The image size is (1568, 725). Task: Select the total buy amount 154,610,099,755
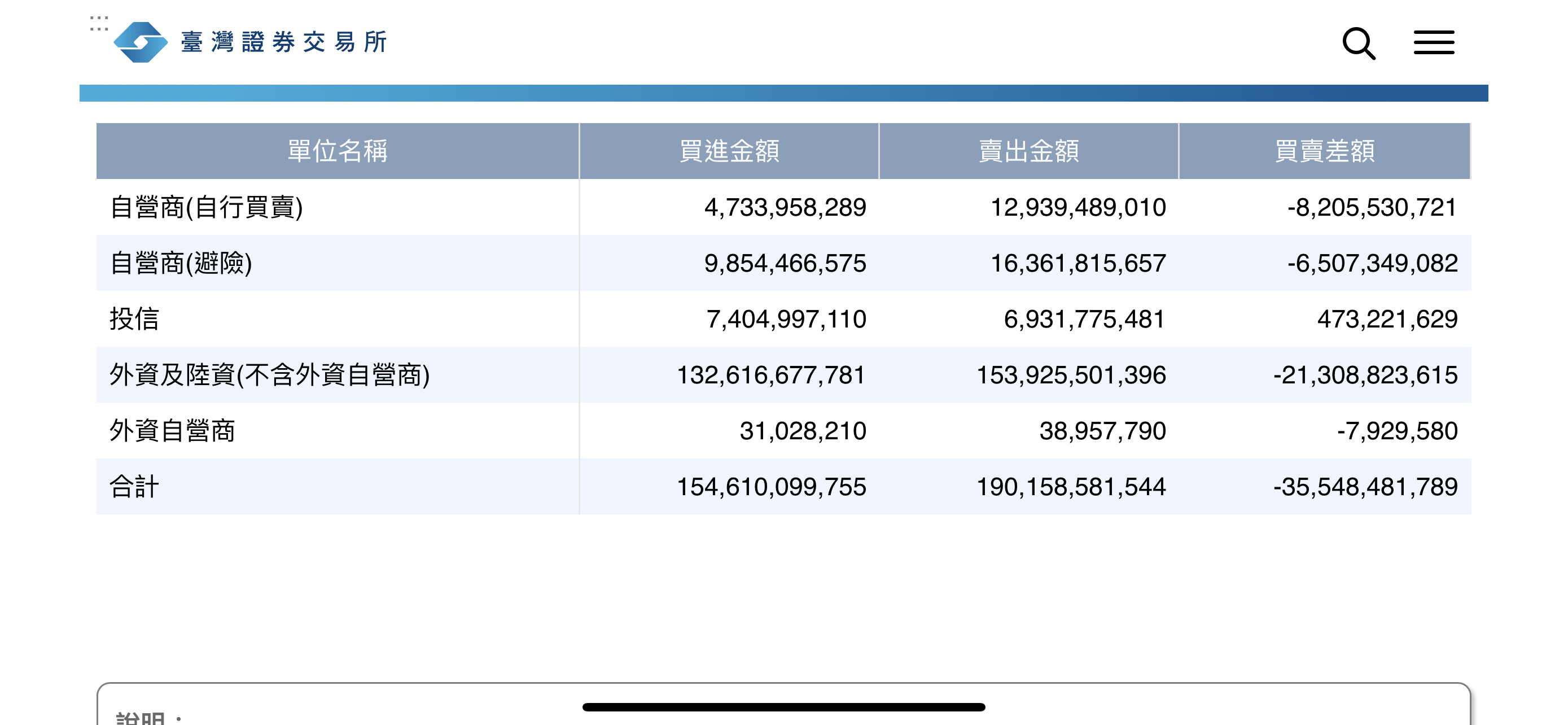coord(771,487)
